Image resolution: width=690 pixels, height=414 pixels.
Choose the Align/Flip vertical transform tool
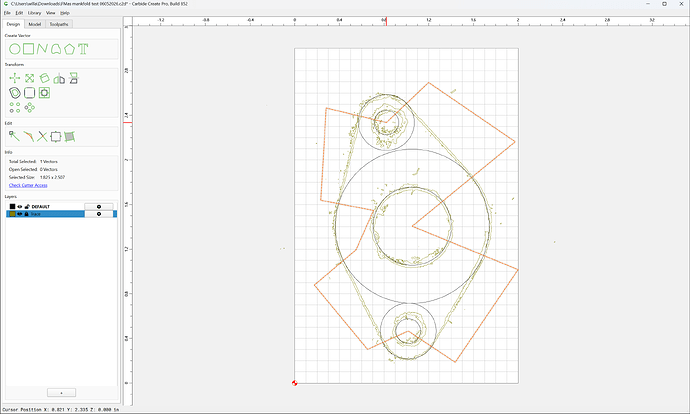[x=73, y=78]
